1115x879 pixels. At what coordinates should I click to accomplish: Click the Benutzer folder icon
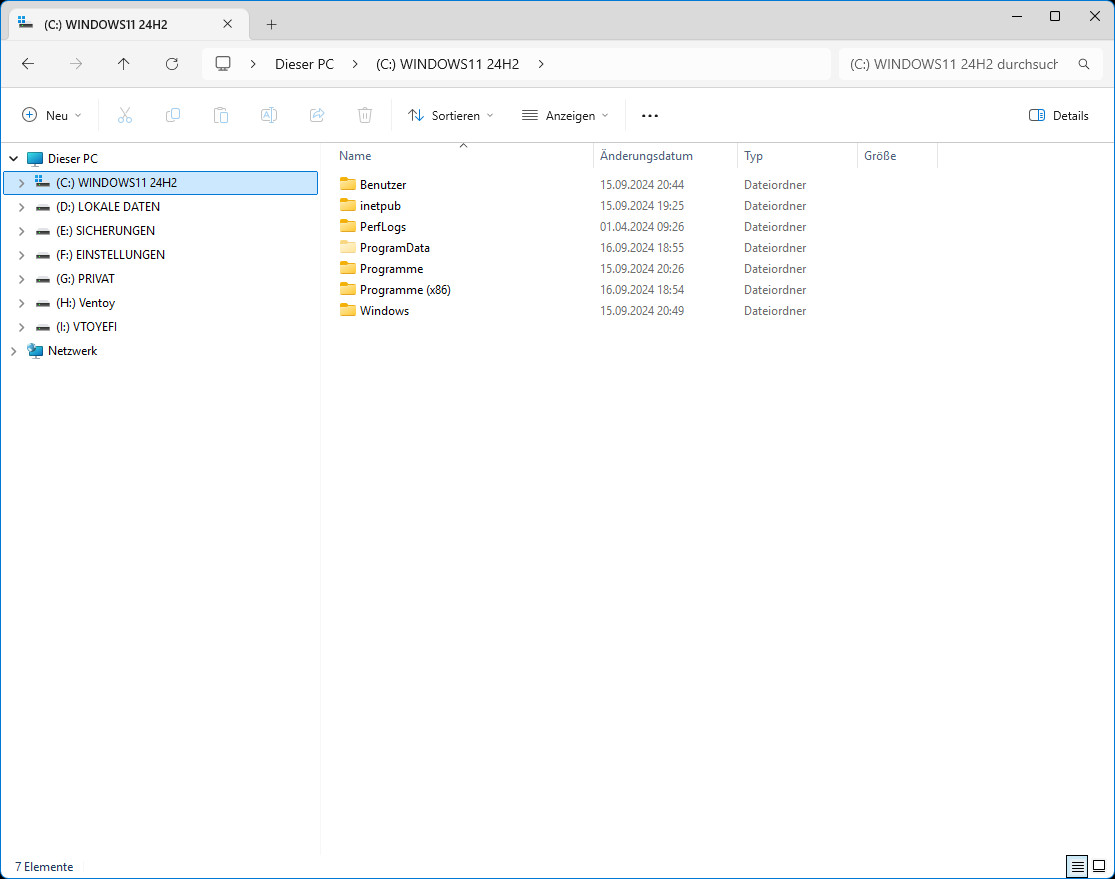(348, 184)
